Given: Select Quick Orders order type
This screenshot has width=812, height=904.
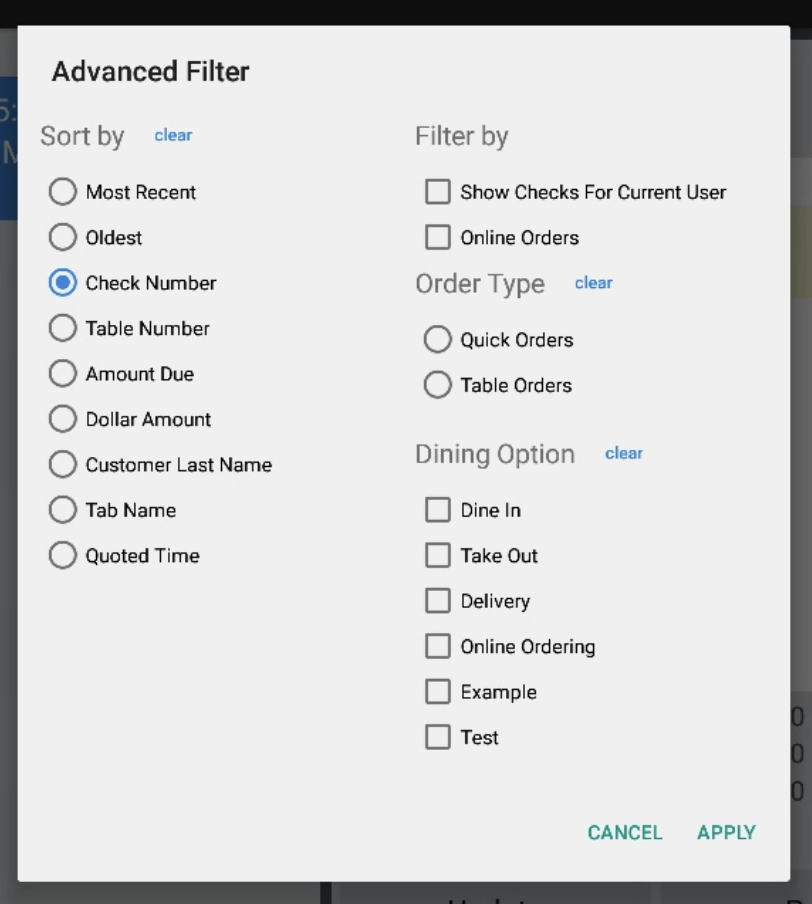Looking at the screenshot, I should (438, 340).
